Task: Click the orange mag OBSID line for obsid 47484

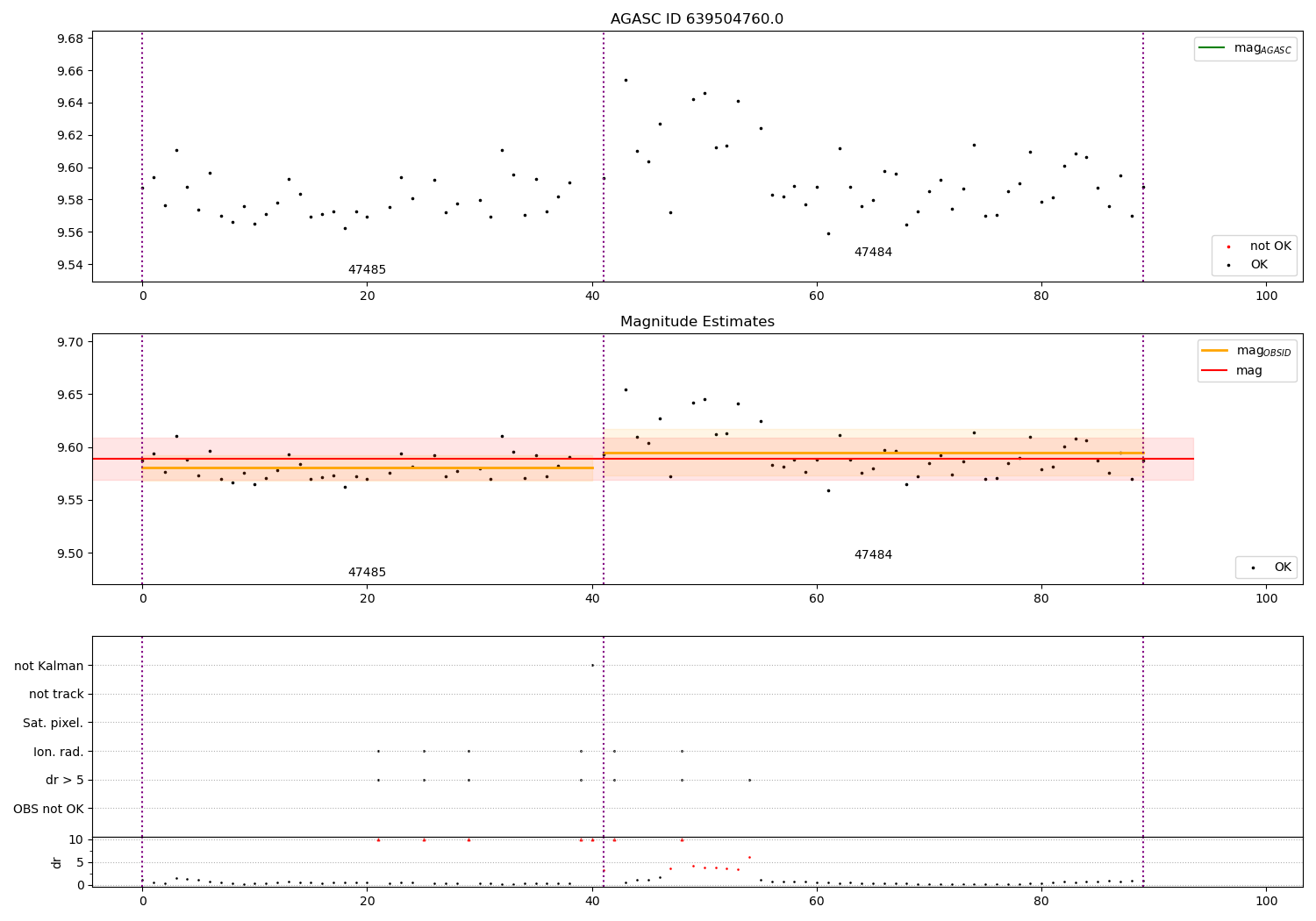Action: pyautogui.click(x=873, y=453)
